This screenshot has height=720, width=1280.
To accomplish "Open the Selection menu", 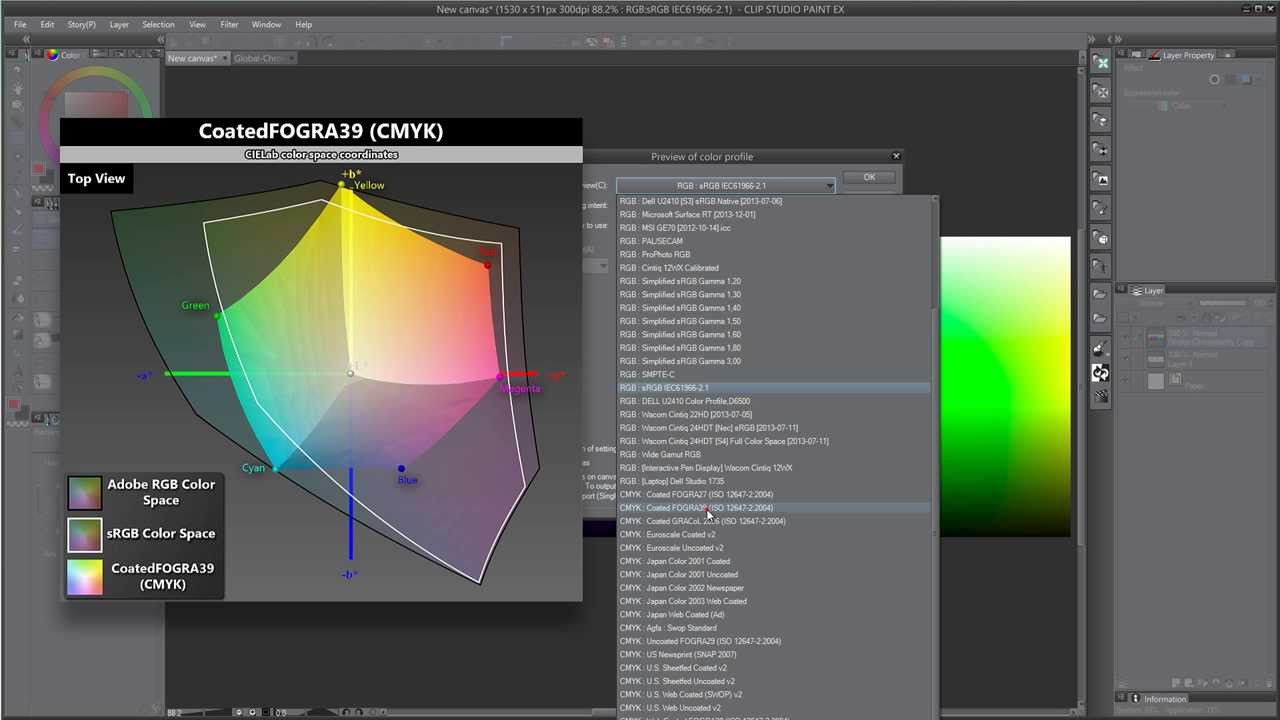I will [x=158, y=24].
